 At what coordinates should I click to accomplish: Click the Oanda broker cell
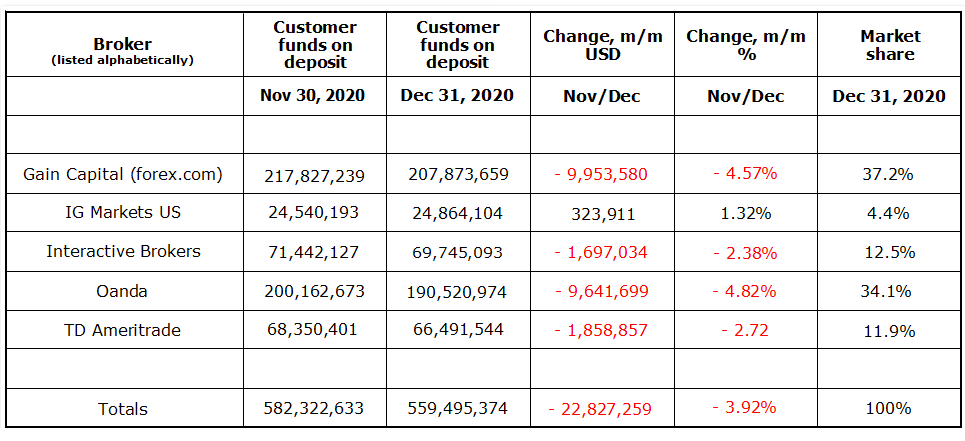pos(123,291)
